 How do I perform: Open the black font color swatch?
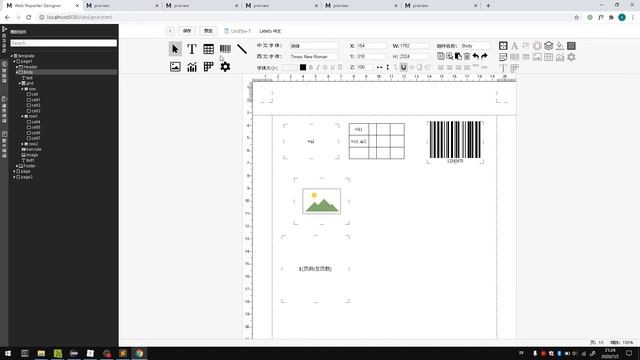(303, 67)
